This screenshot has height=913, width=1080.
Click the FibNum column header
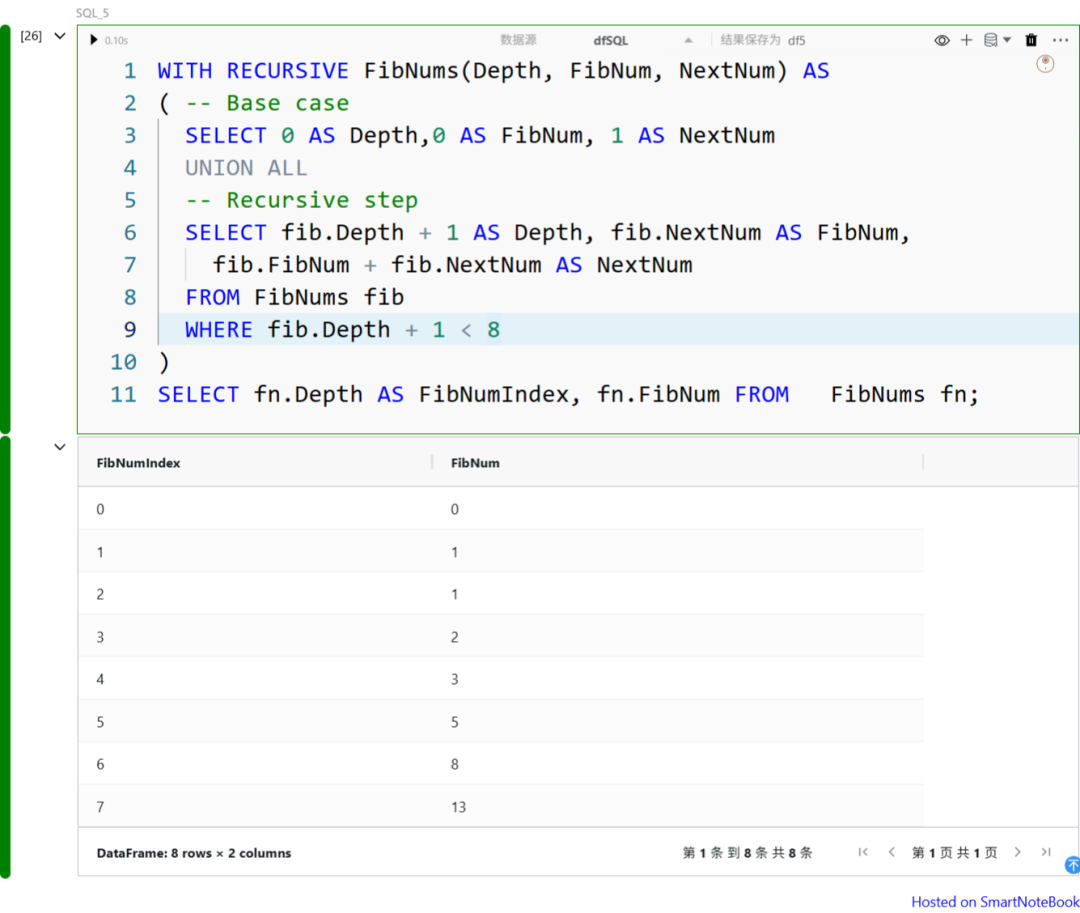click(x=475, y=463)
